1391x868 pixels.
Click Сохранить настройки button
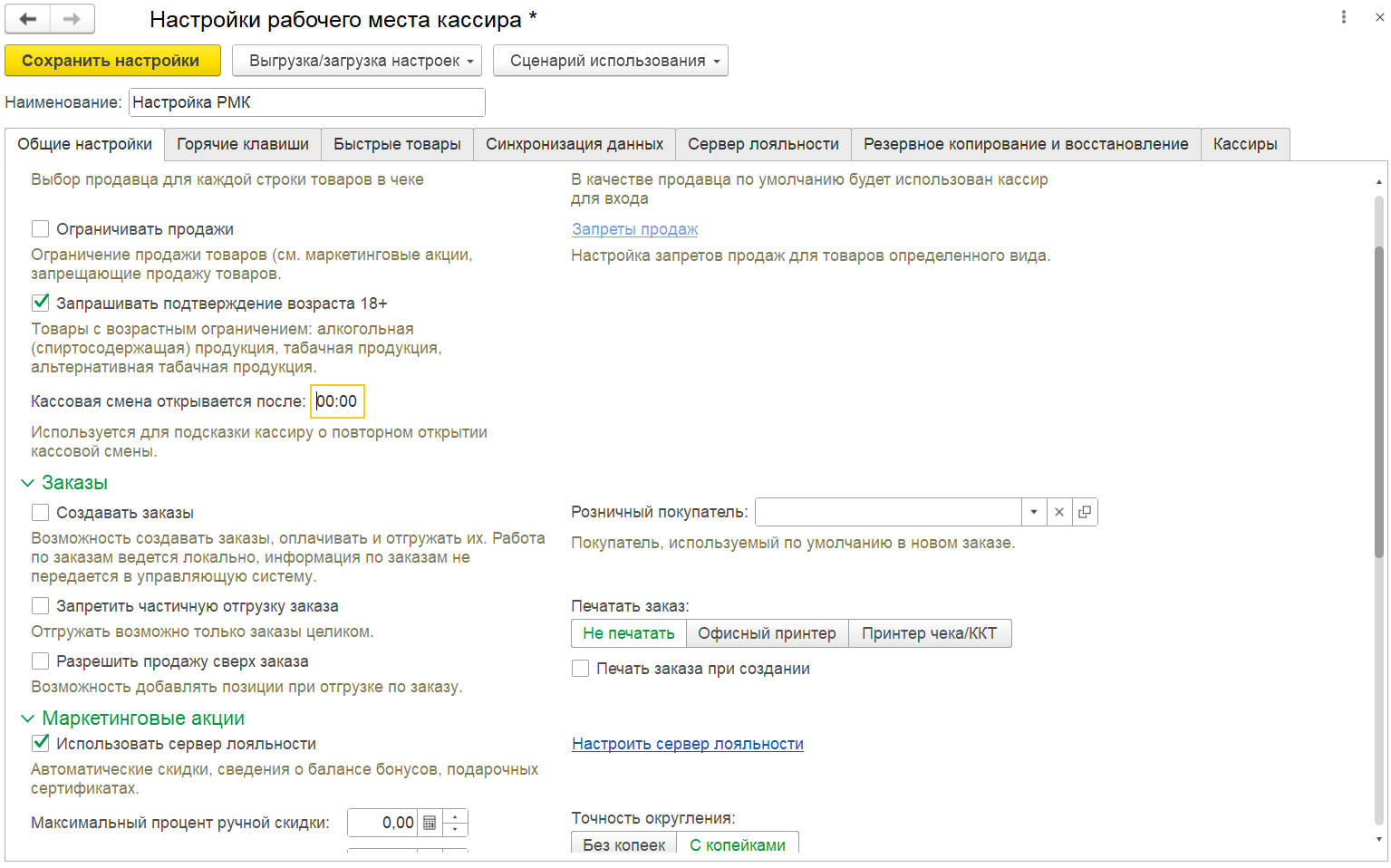[113, 61]
